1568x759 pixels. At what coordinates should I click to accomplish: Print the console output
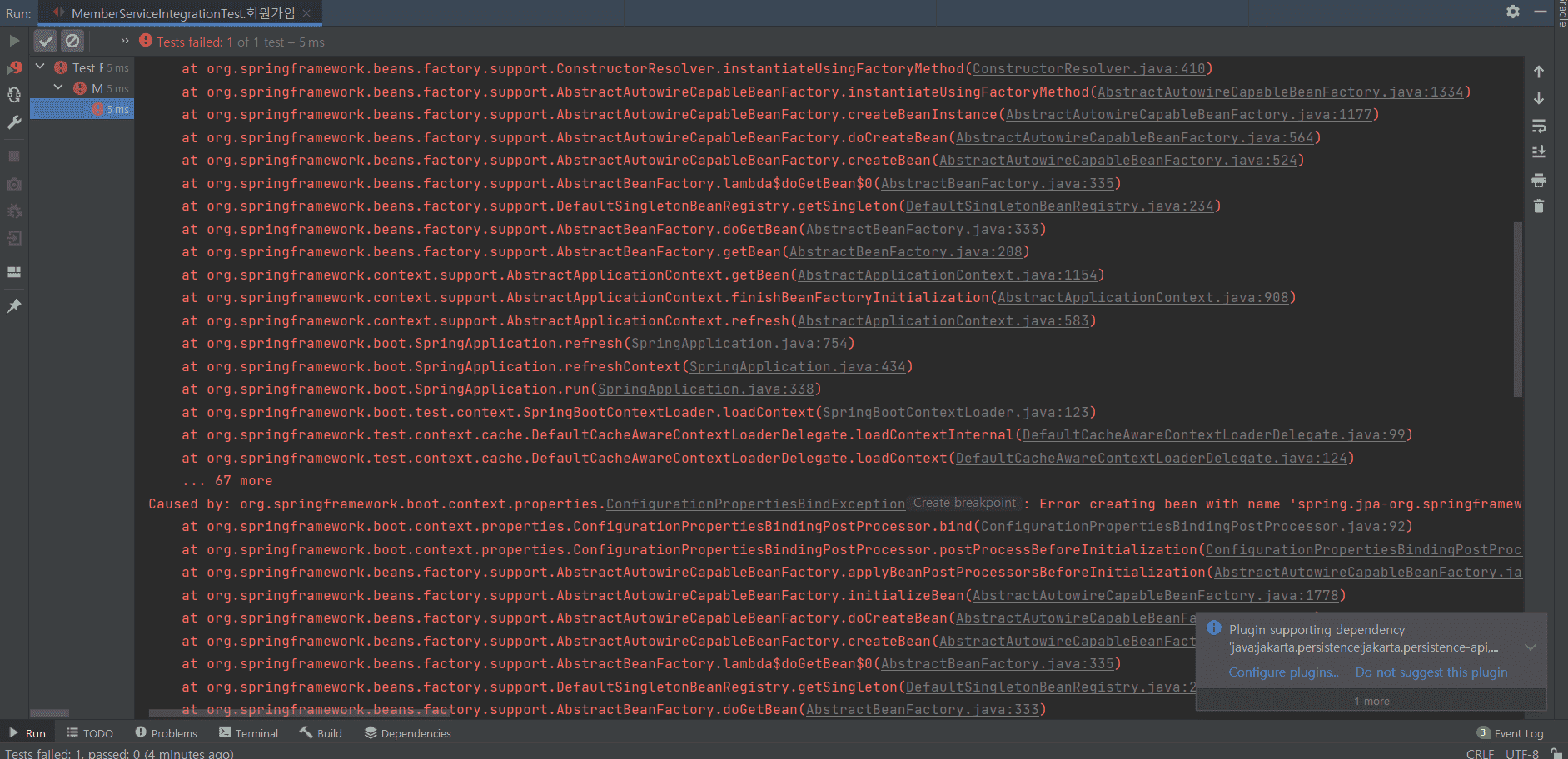1539,180
